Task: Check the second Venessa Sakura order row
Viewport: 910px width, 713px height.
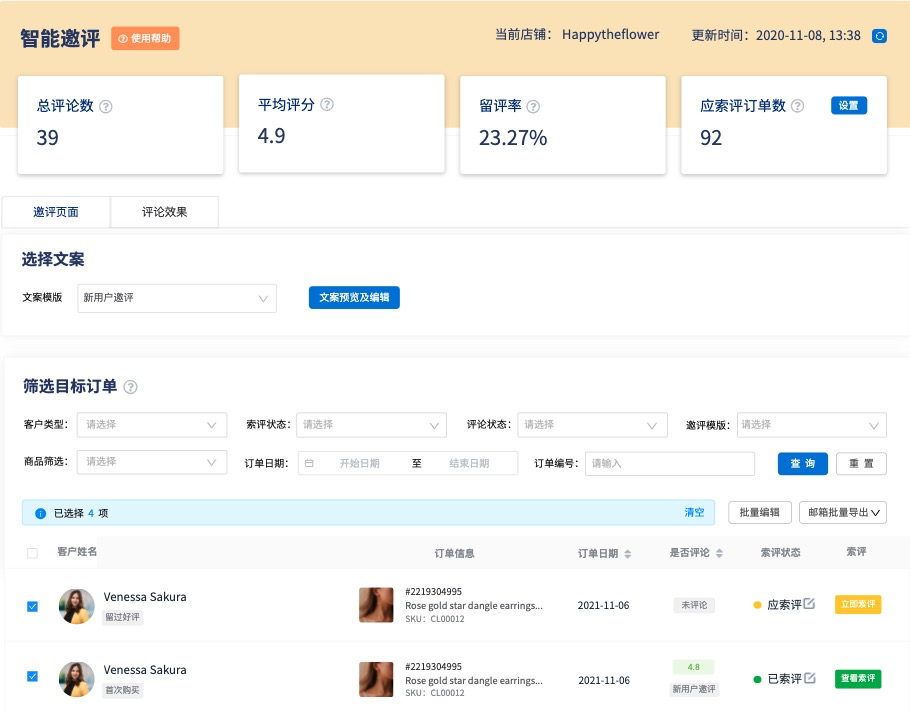Action: point(32,677)
